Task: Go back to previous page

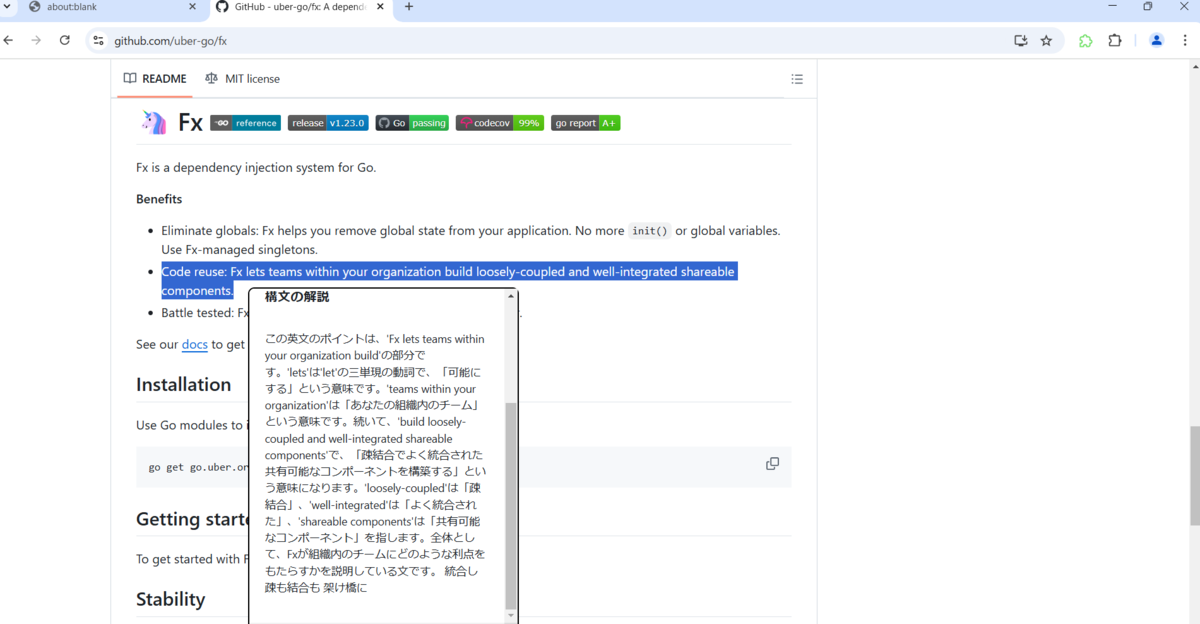Action: click(9, 40)
